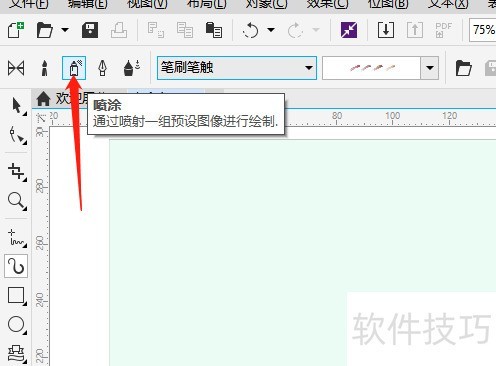Open the 位图(B) menu
This screenshot has height=366, width=496.
[x=388, y=4]
